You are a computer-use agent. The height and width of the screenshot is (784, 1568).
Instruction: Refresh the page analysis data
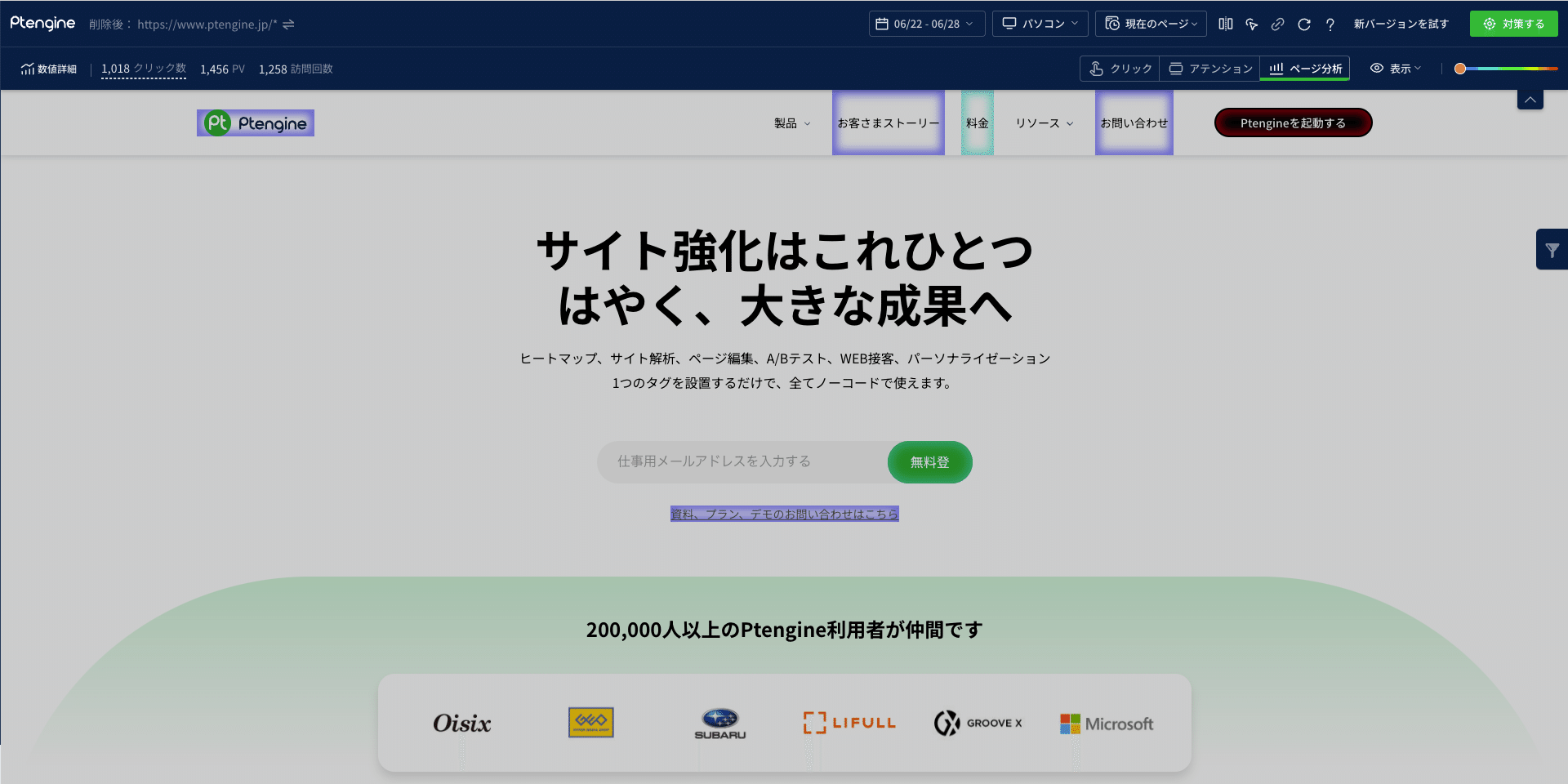click(x=1304, y=24)
